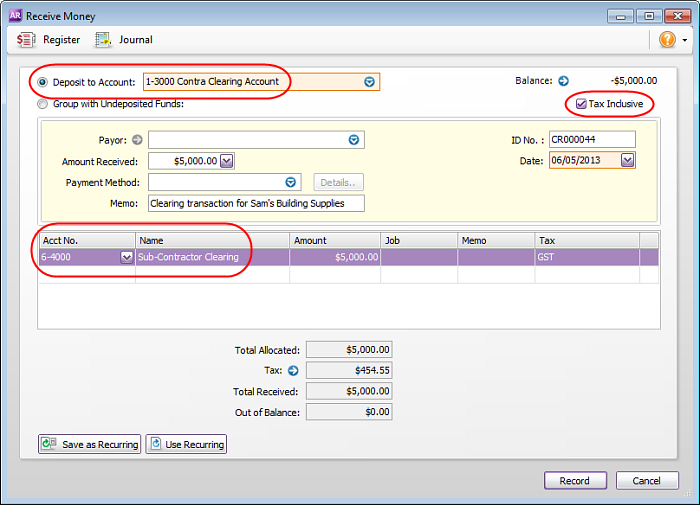Click the Balance zoom arrow icon
Screen dimensions: 700x505
(x=563, y=81)
